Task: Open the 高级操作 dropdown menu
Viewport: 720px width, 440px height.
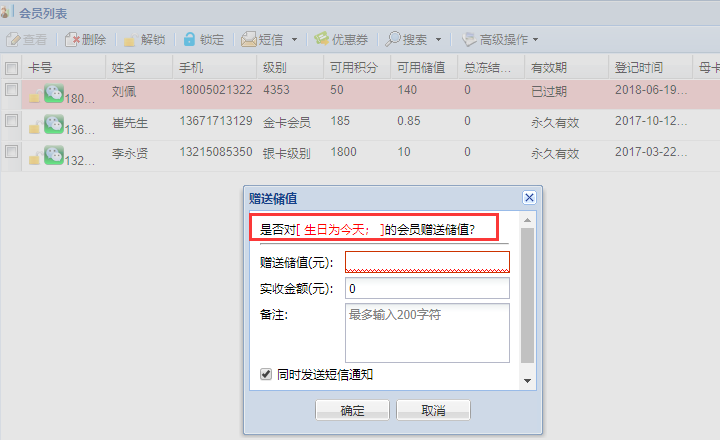Action: click(x=500, y=39)
